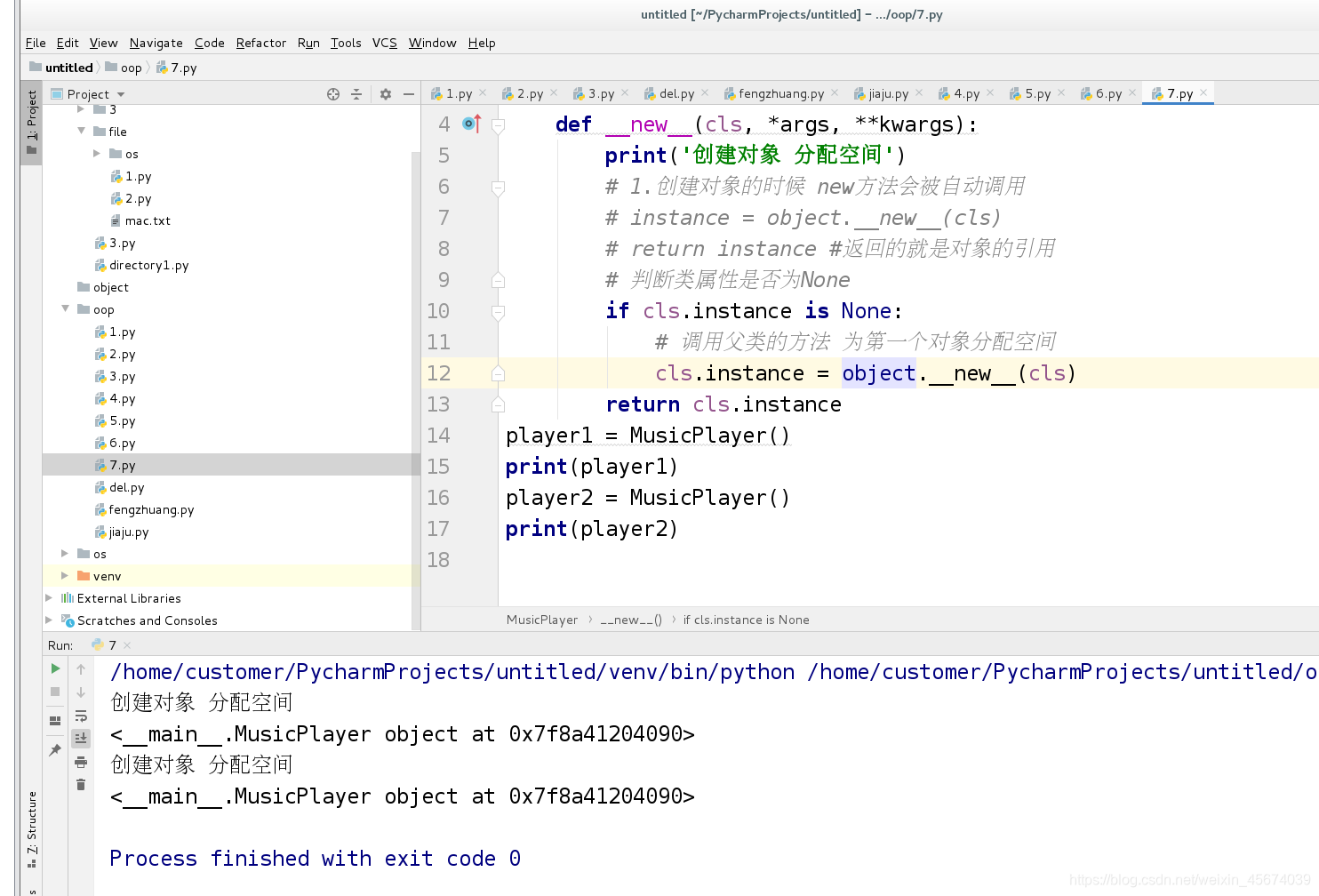Select mac.txt in project tree
Image resolution: width=1319 pixels, height=896 pixels.
pos(148,220)
